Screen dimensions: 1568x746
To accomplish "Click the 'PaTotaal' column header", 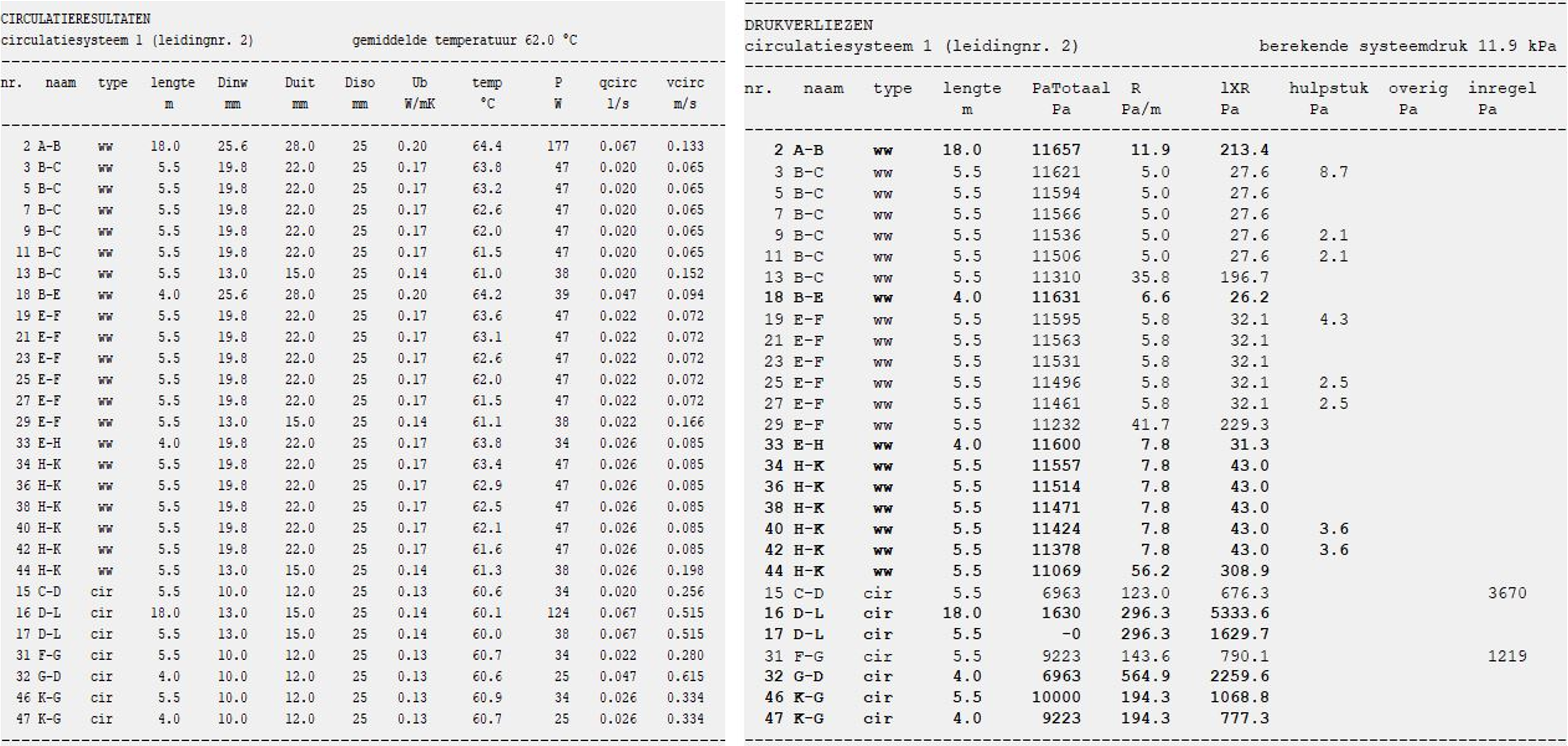I will pos(1070,88).
